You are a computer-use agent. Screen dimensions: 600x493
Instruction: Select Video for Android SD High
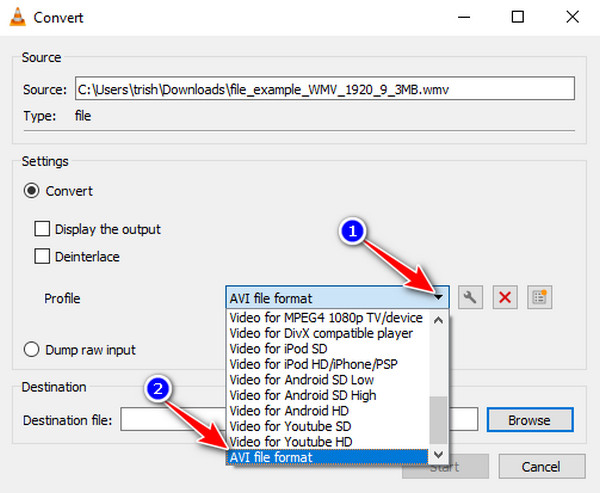328,395
